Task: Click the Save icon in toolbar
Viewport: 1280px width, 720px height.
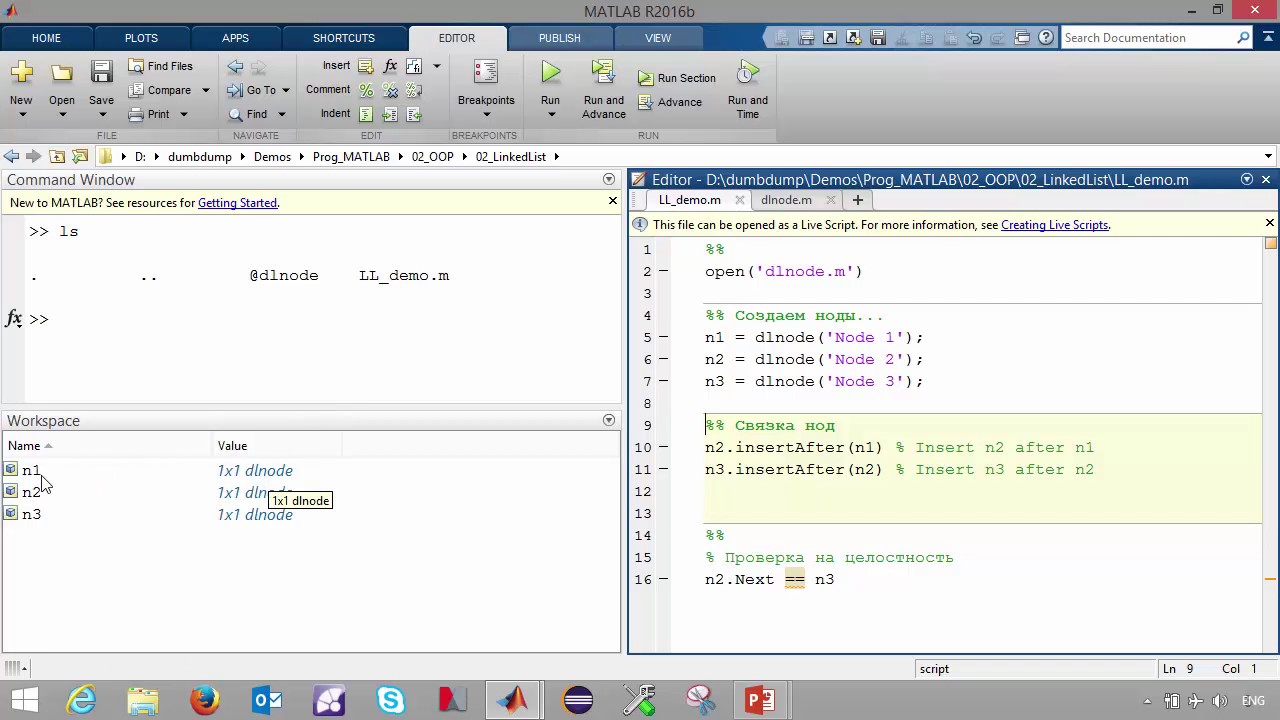Action: coord(101,73)
